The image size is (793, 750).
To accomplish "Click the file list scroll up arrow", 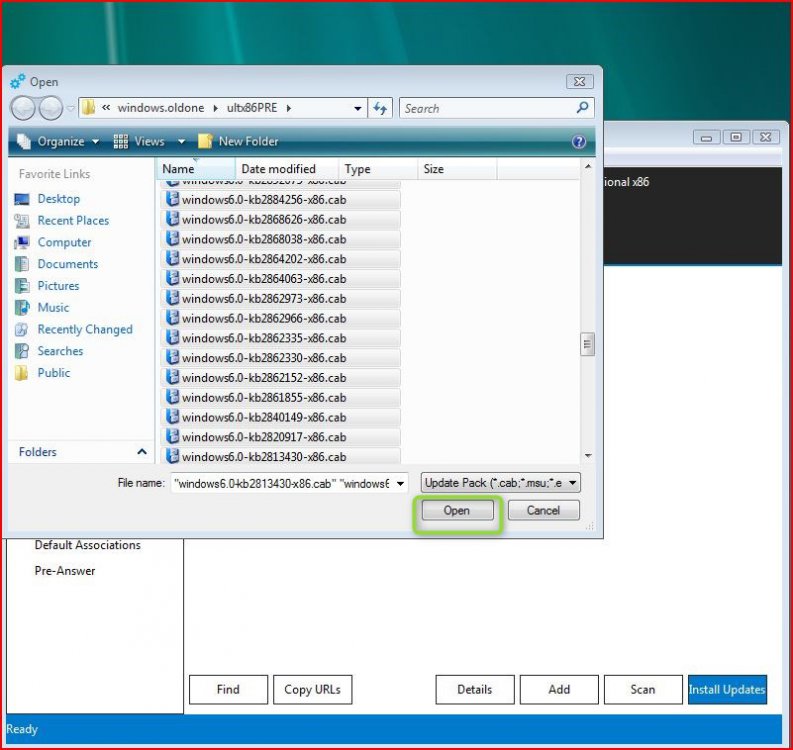I will pyautogui.click(x=588, y=166).
